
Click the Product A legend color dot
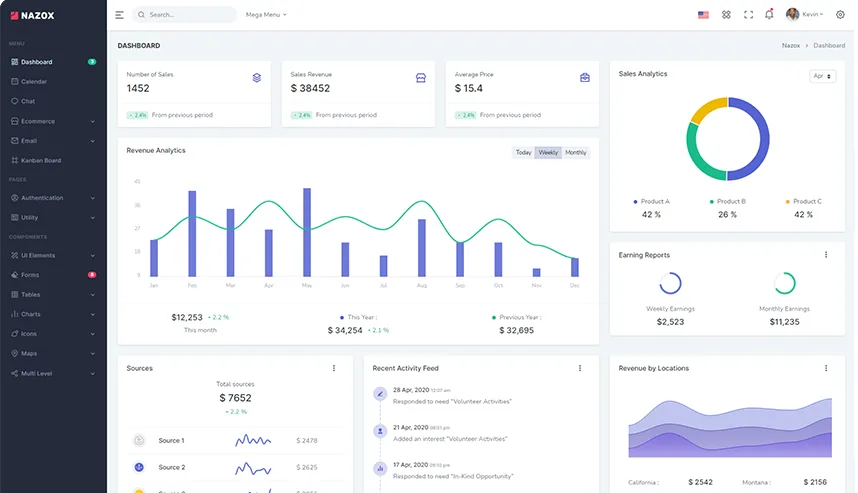[635, 202]
